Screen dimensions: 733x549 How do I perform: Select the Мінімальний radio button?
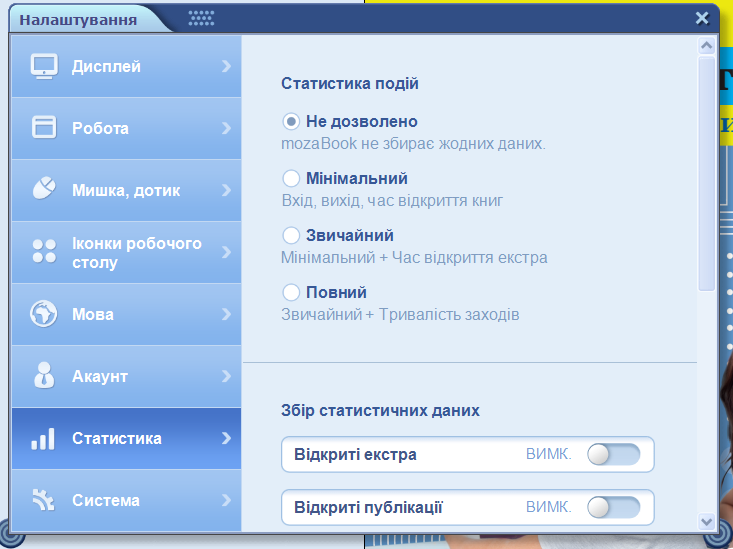291,178
